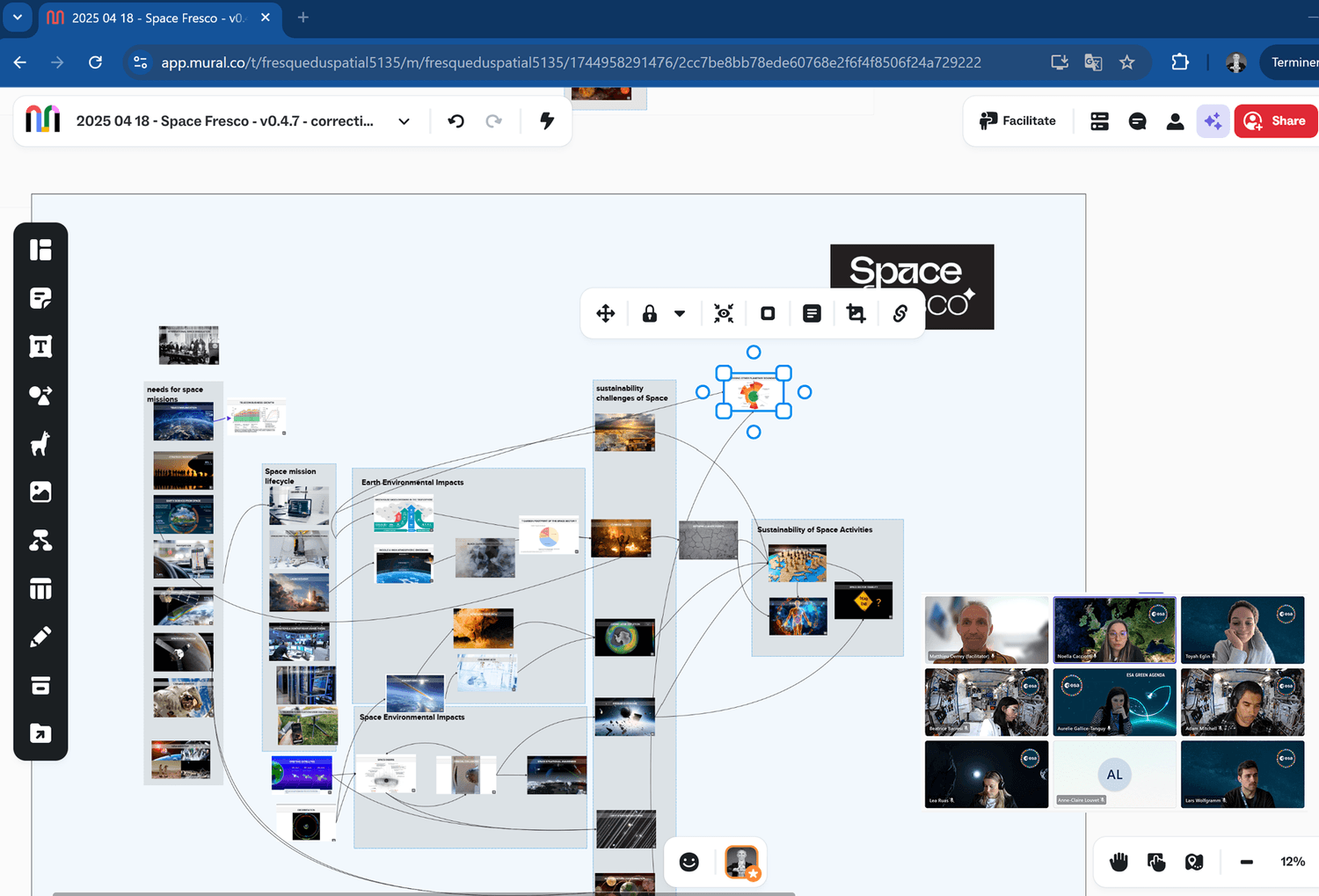Open the images tool in sidebar
This screenshot has height=896, width=1319.
[x=40, y=492]
